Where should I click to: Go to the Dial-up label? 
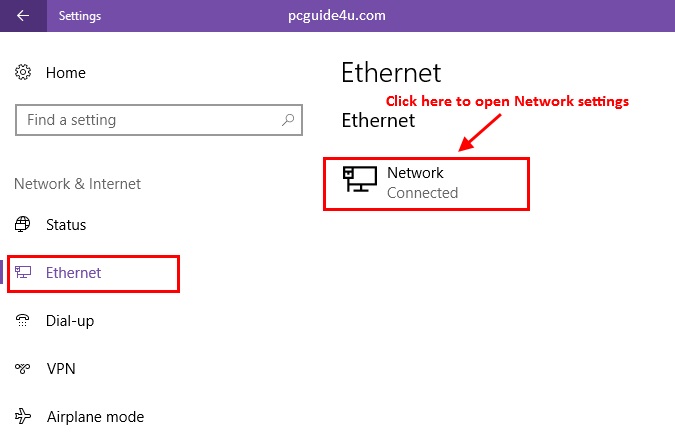coord(70,320)
